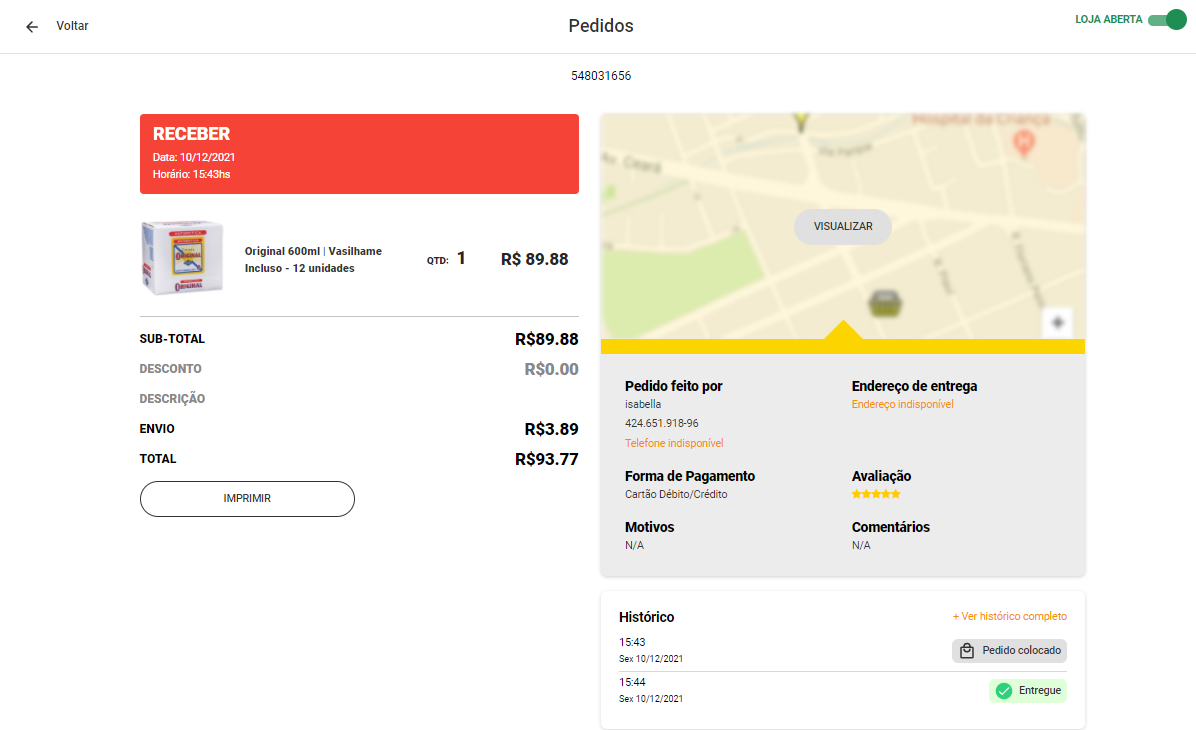Click the hospital pin on the map

1023,144
